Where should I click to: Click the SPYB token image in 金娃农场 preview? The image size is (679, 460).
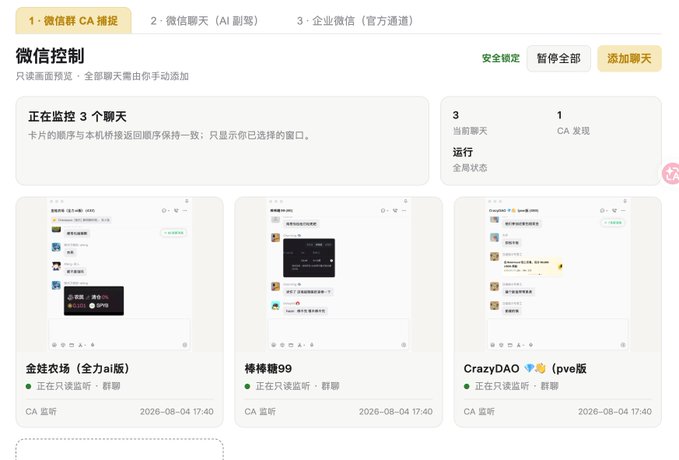[94, 301]
